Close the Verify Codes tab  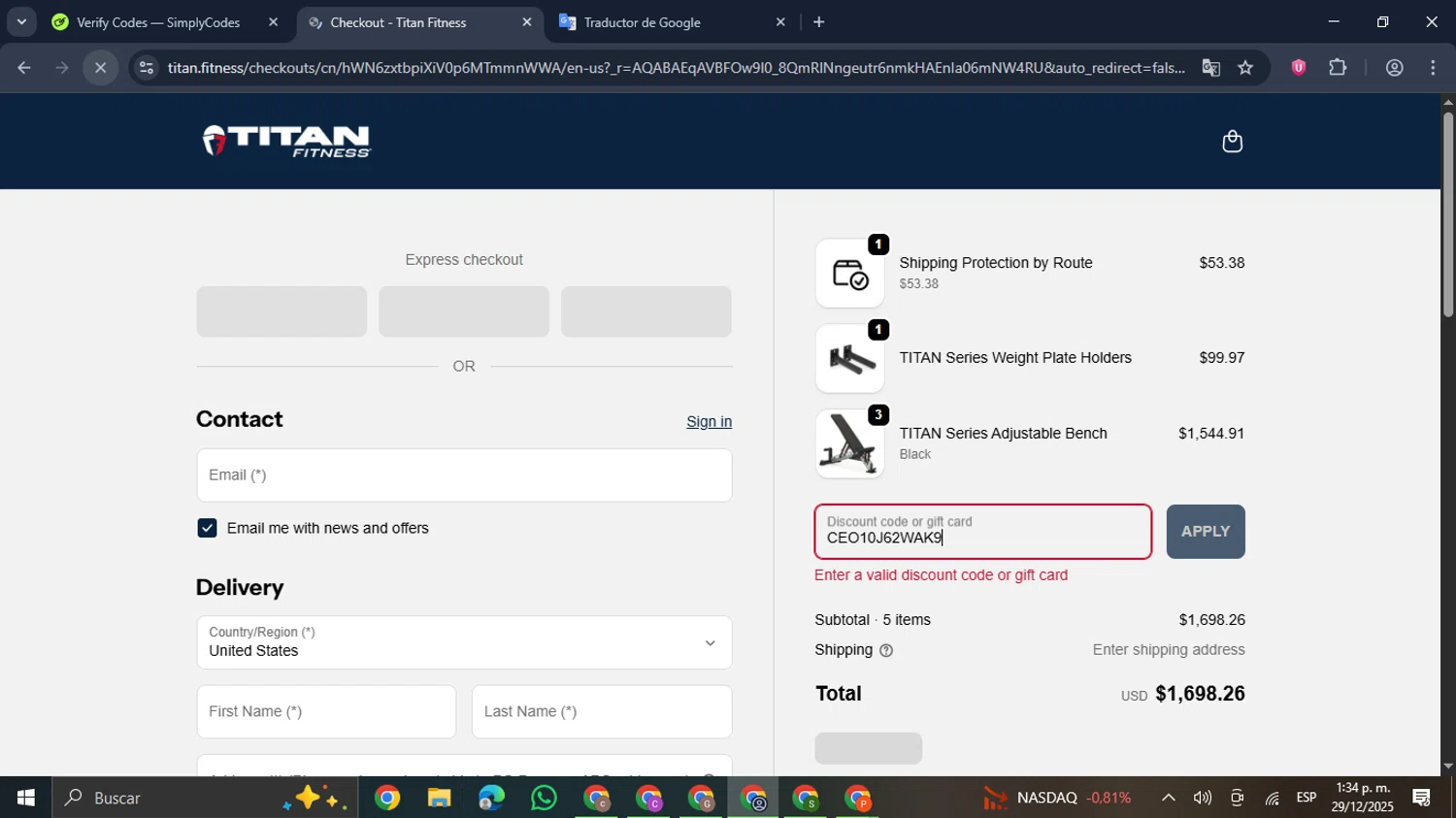coord(273,22)
